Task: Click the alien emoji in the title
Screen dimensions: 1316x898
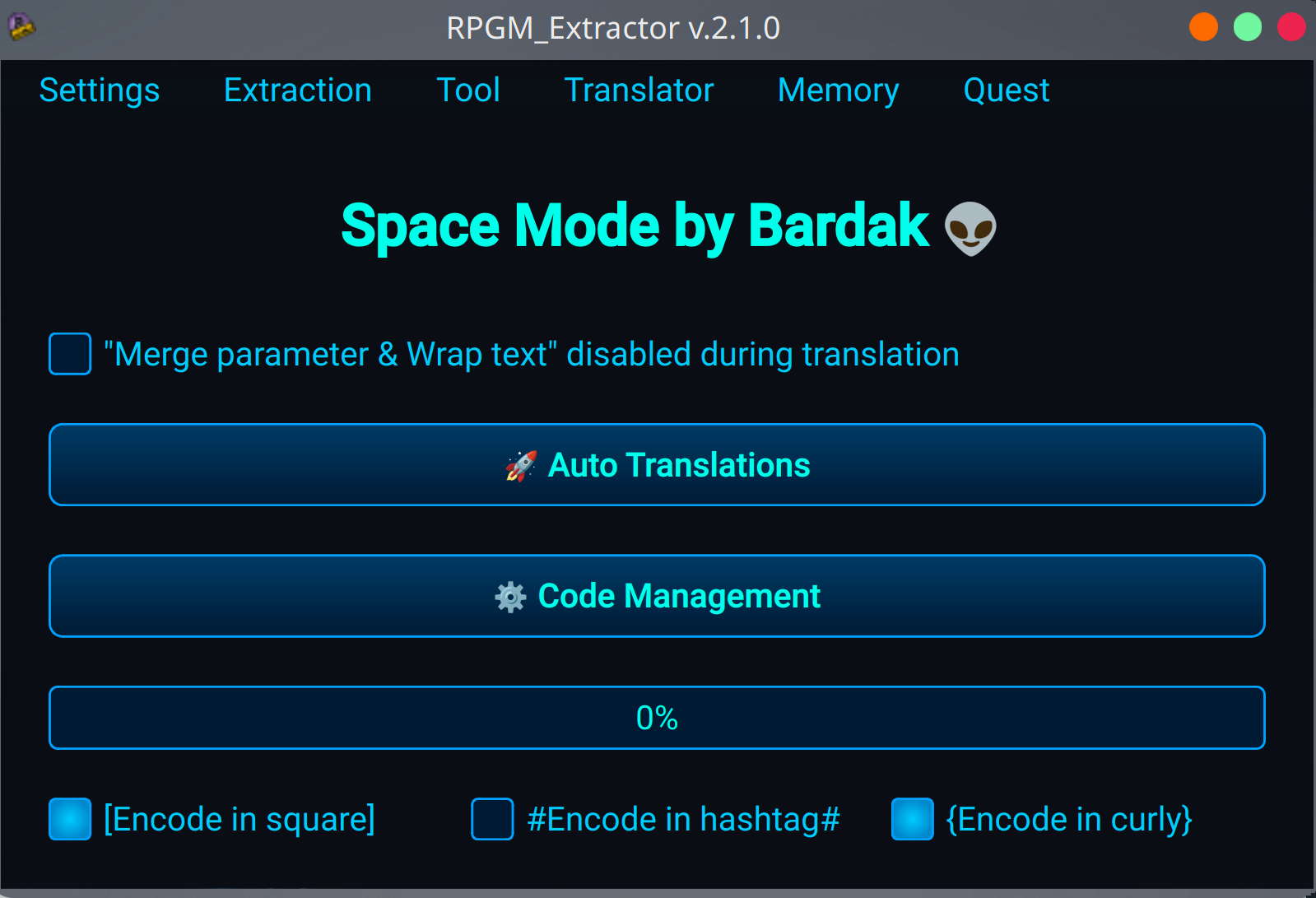Action: tap(970, 228)
